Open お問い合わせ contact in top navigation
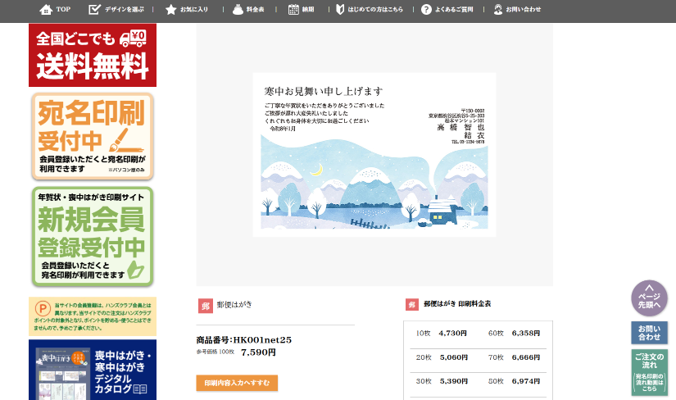Screen dimensions: 676x400 coord(500,9)
